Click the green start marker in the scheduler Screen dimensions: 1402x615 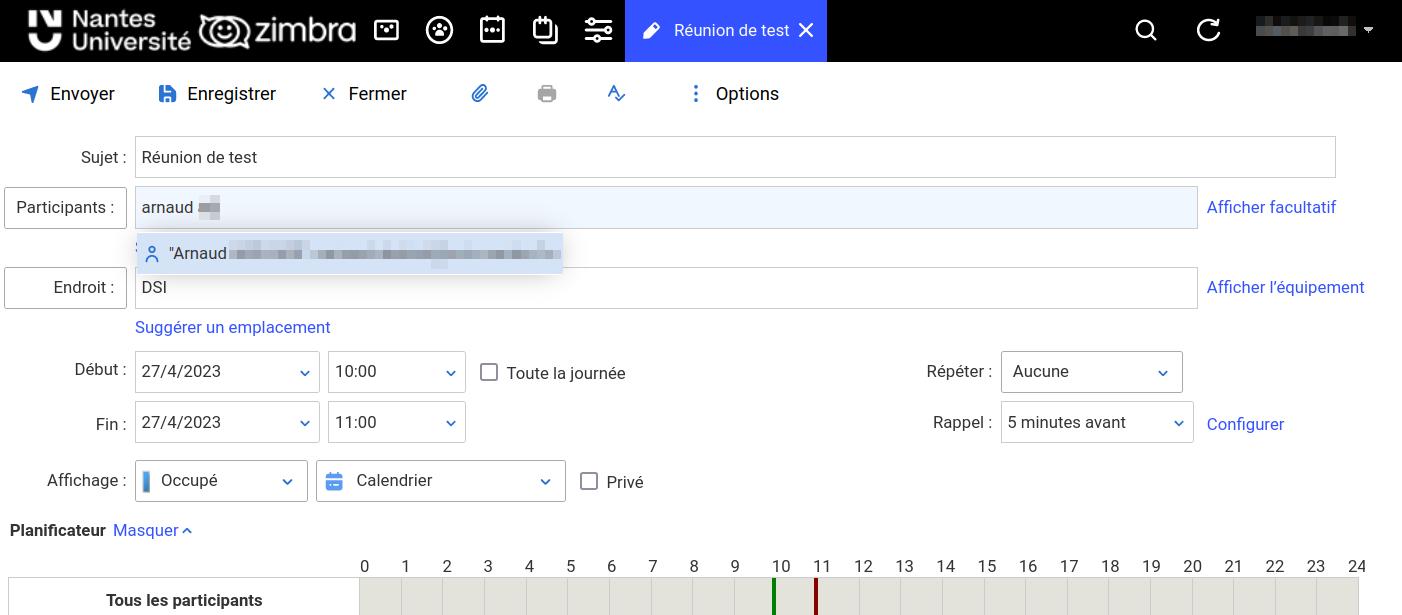[x=774, y=596]
